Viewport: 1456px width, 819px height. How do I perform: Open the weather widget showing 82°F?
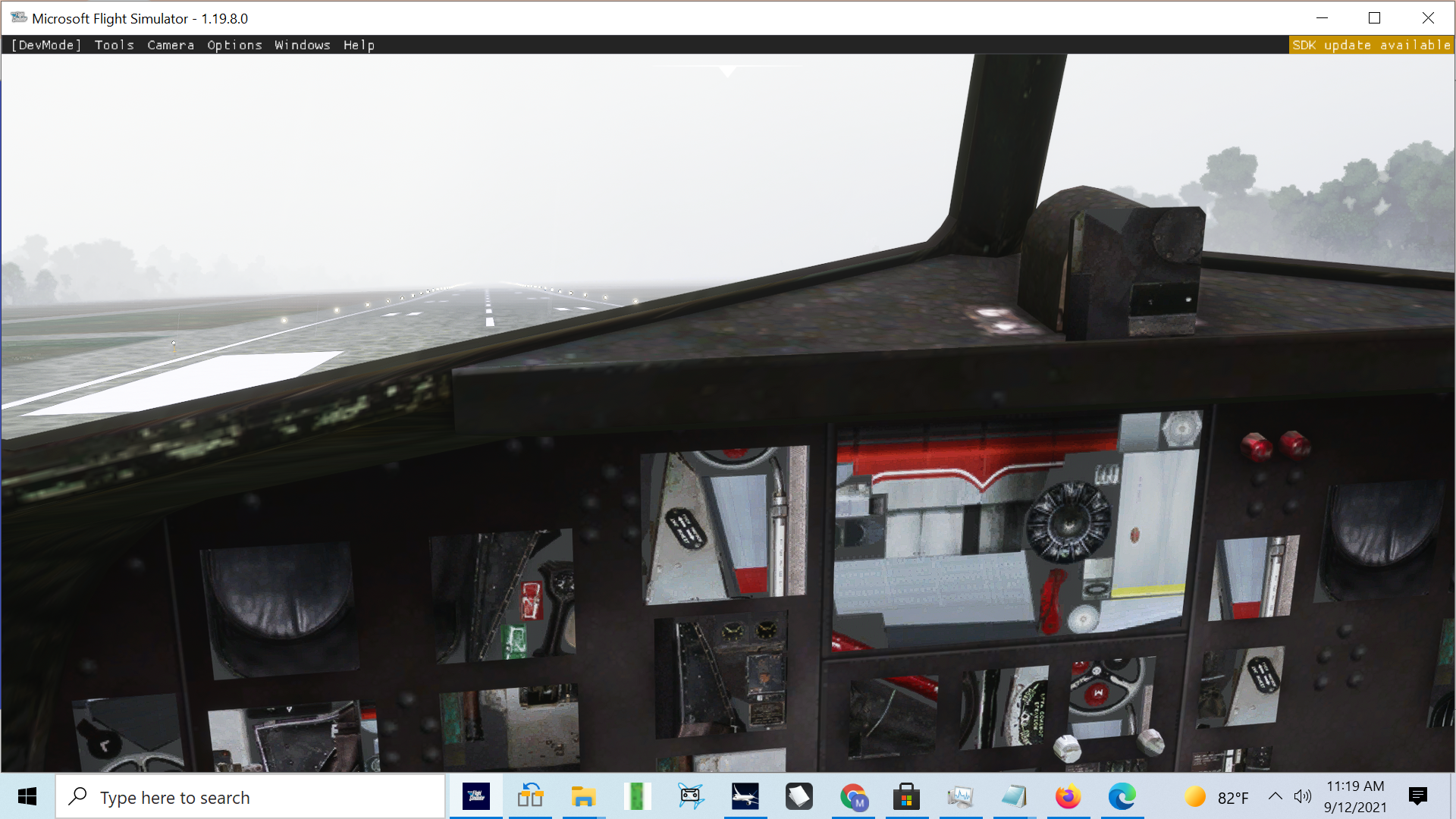[1216, 797]
